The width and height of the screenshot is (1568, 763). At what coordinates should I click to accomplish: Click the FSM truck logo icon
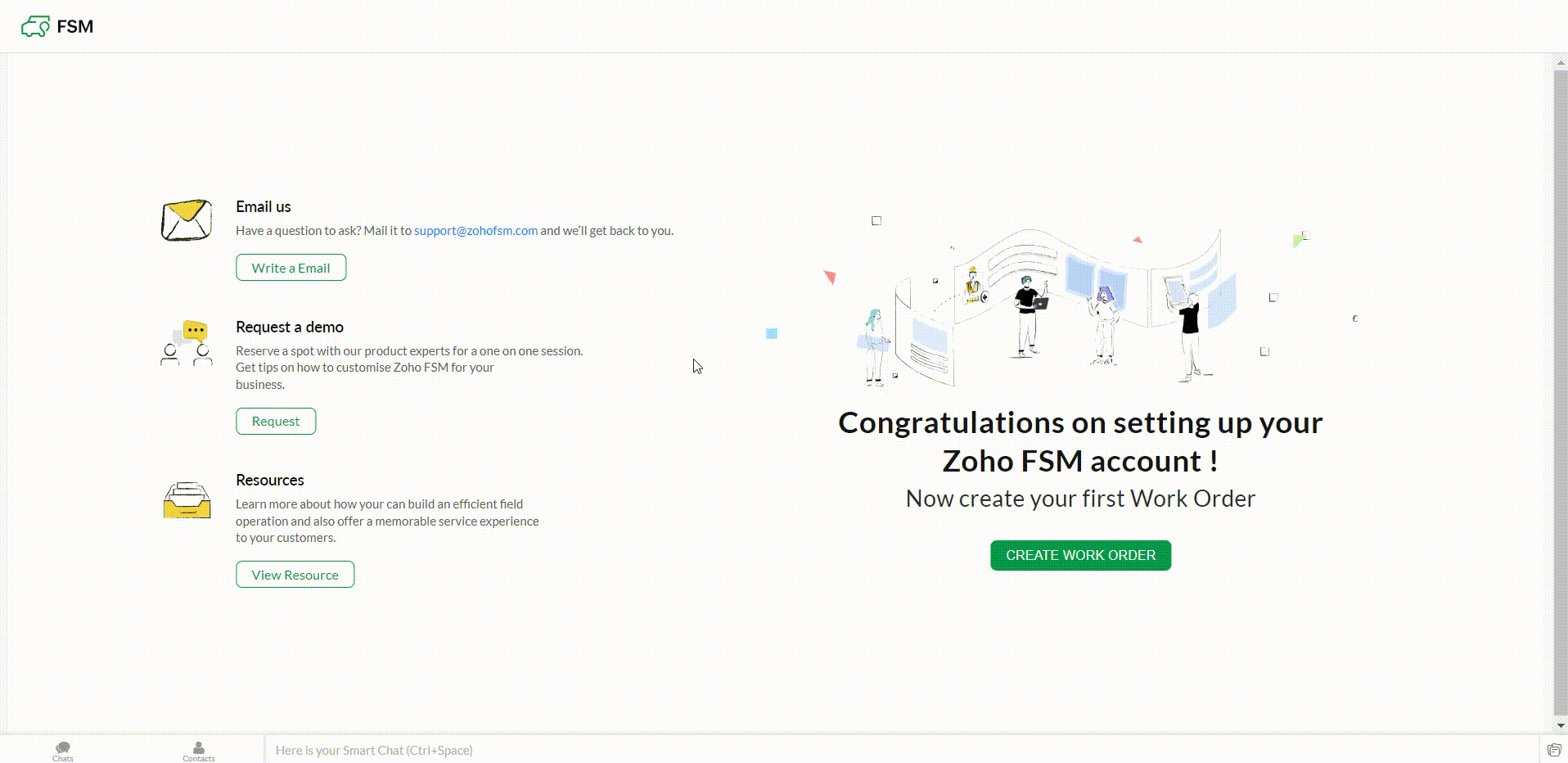(x=35, y=27)
